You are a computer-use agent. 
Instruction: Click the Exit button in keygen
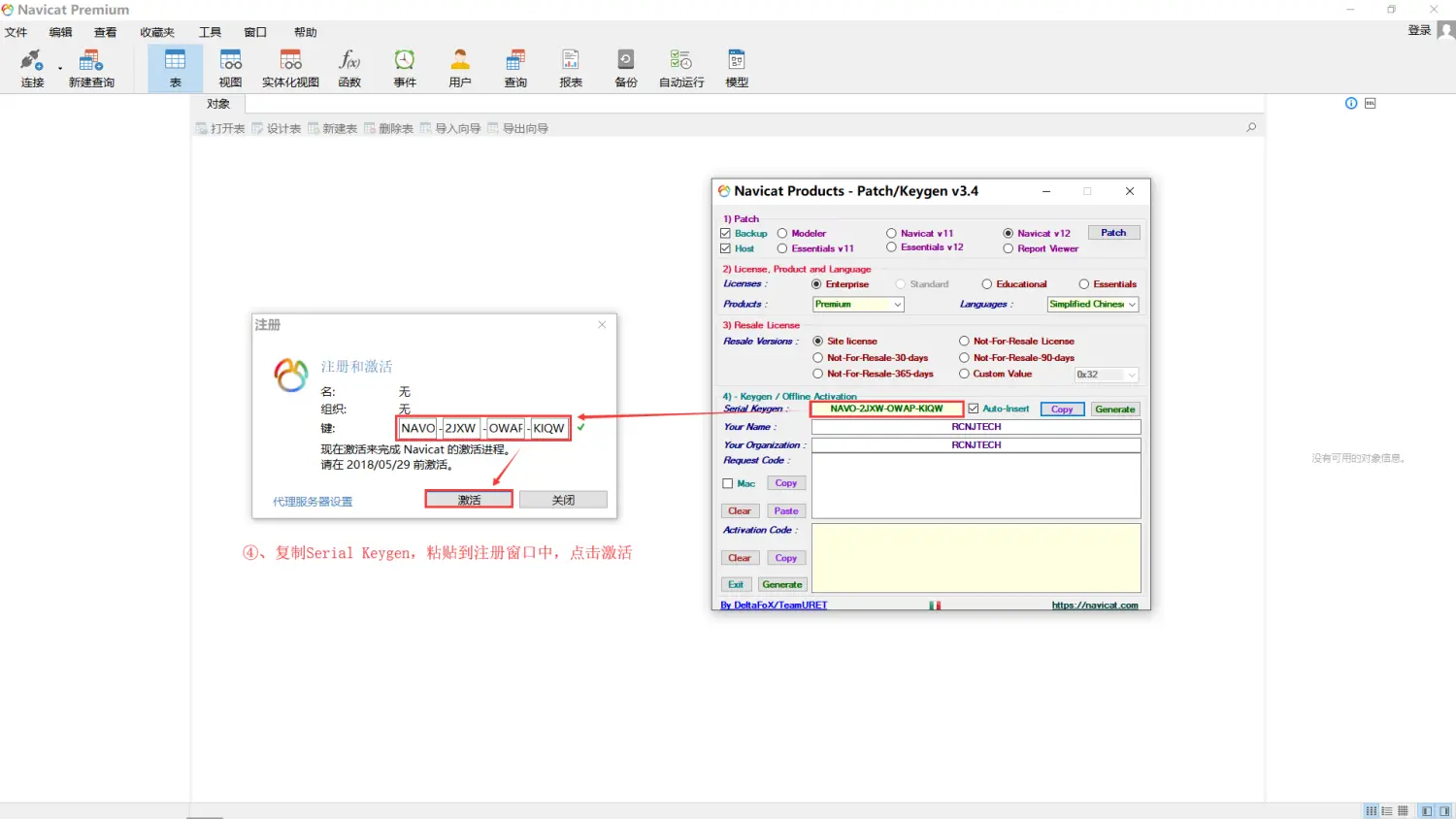pos(736,584)
